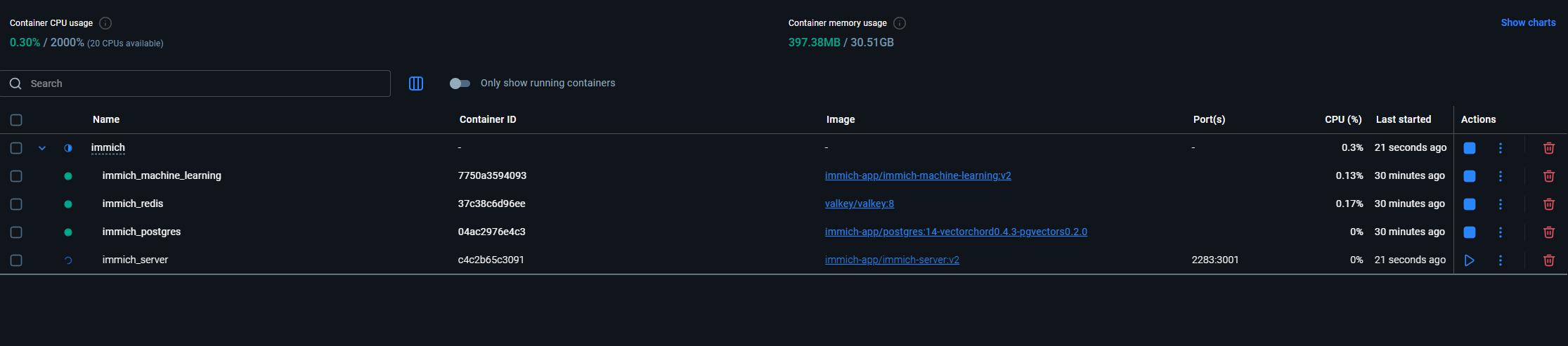Toggle only show running containers

point(460,84)
